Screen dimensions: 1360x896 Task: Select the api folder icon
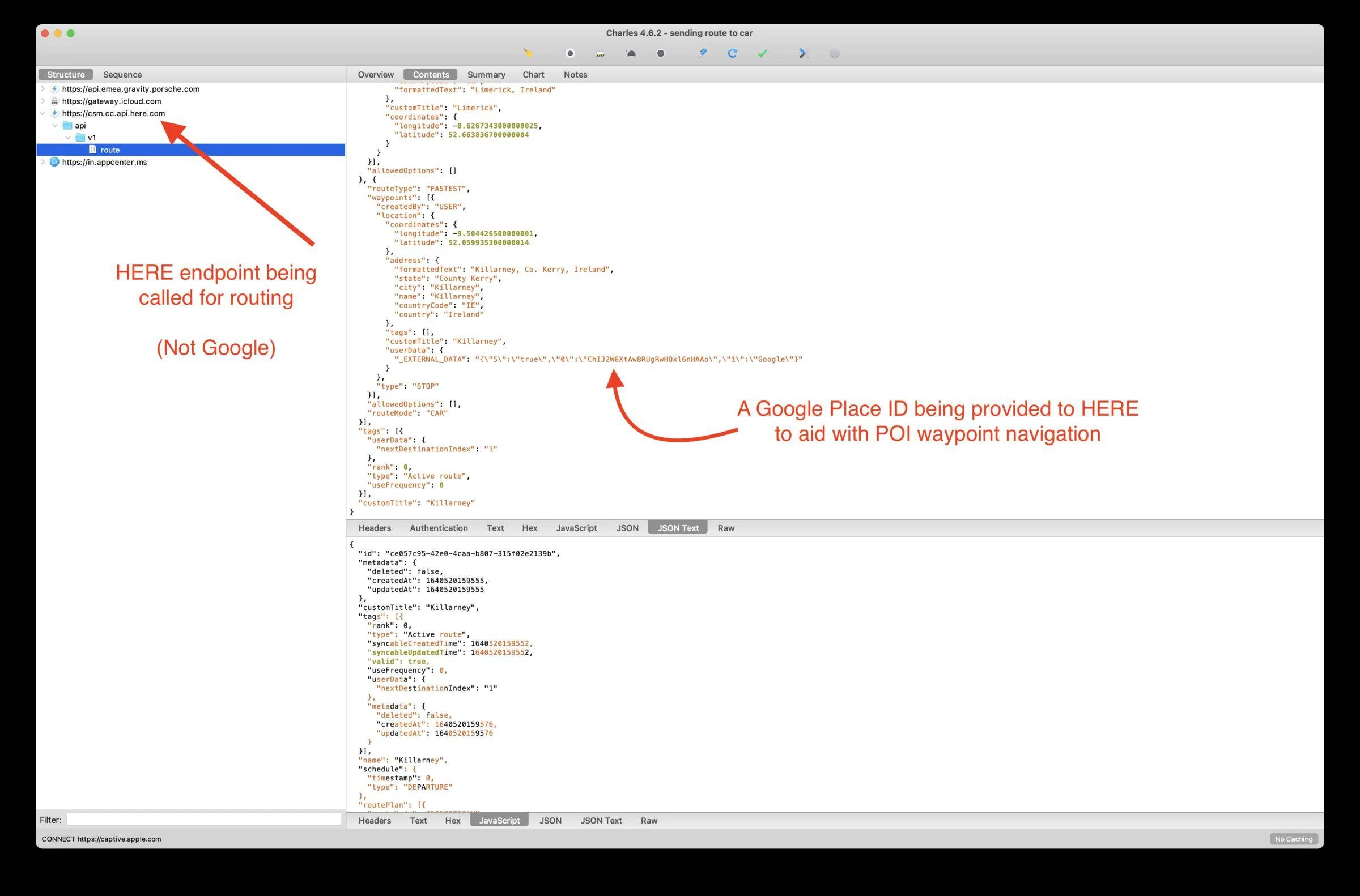pos(67,125)
